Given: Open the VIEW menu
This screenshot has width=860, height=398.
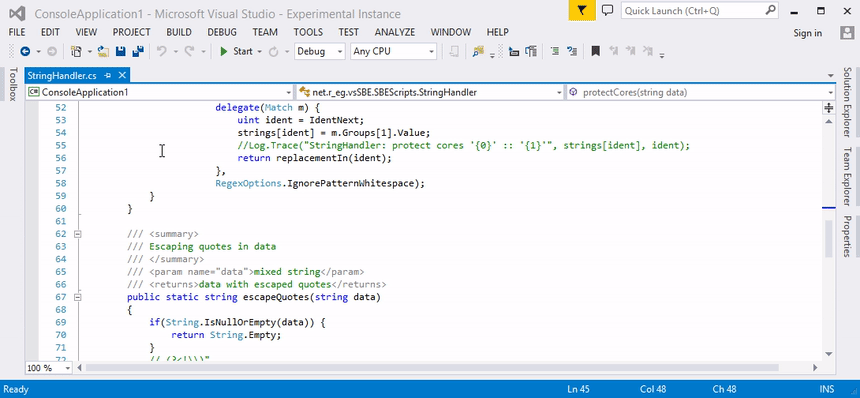Looking at the screenshot, I should tap(86, 32).
